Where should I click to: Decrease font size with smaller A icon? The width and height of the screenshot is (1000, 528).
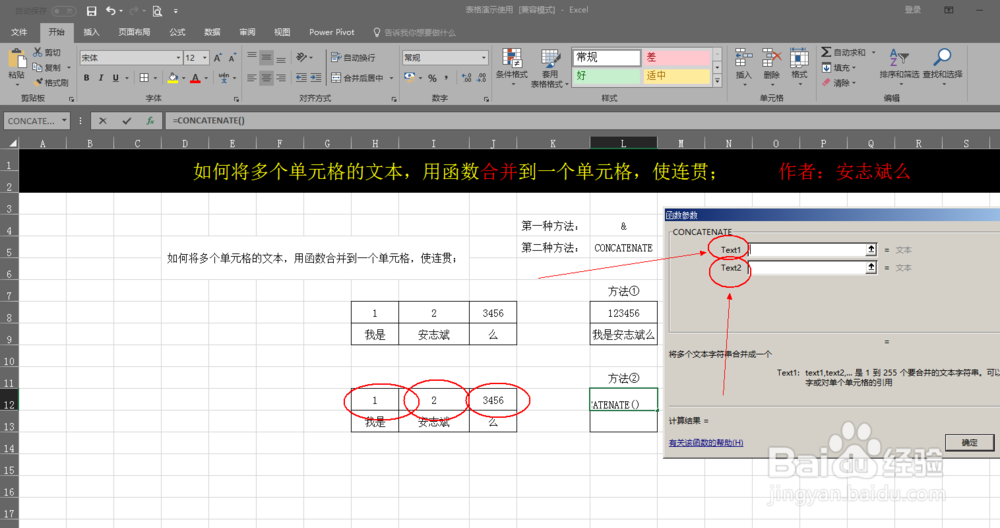(x=232, y=58)
